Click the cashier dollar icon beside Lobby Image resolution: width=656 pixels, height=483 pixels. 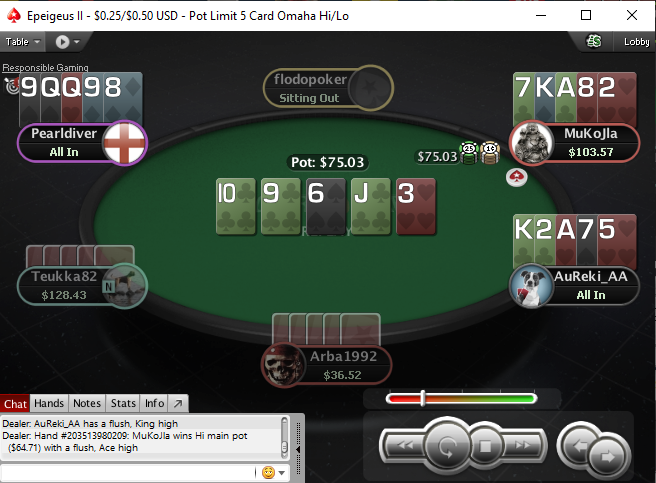(594, 41)
